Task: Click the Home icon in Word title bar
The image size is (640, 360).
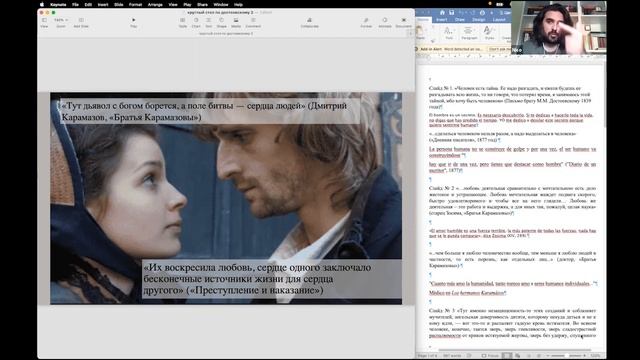Action: [x=442, y=13]
